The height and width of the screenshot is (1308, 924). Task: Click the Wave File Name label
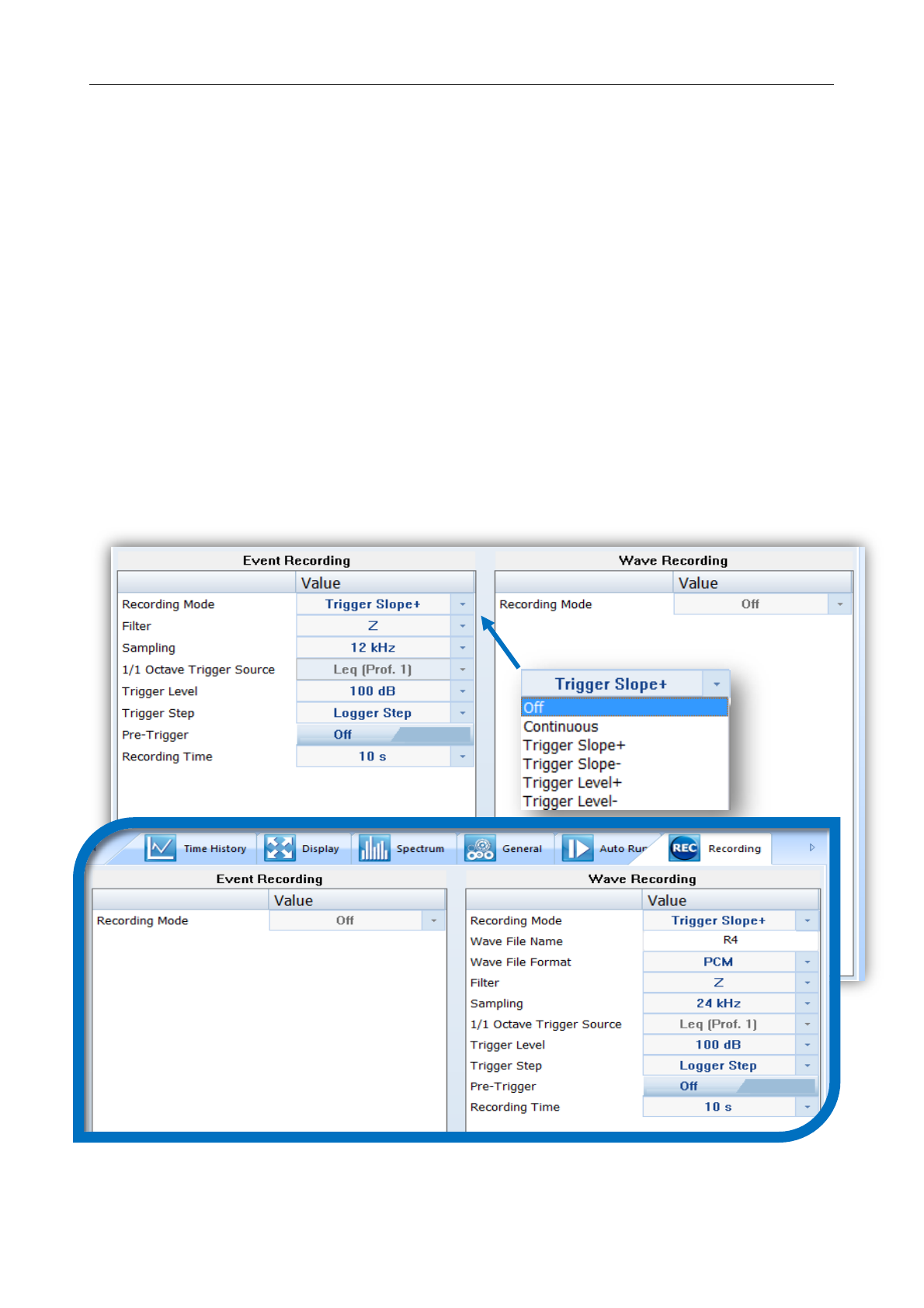click(516, 941)
